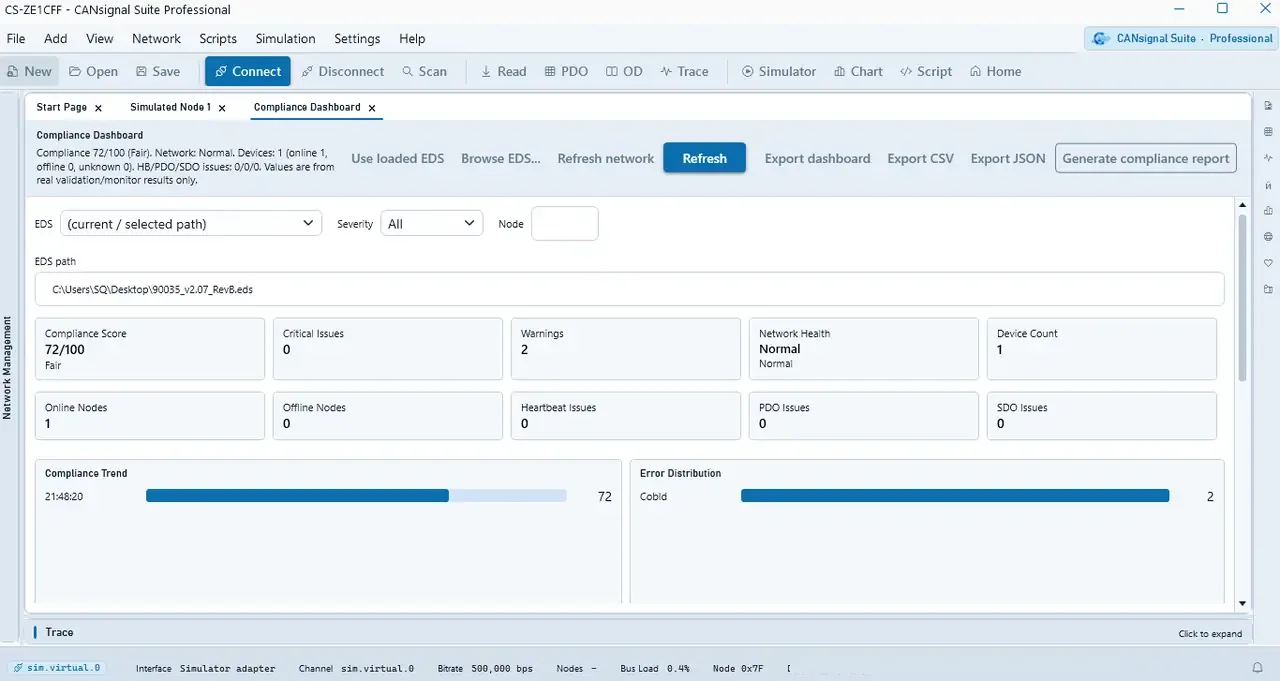The height and width of the screenshot is (681, 1280).
Task: Click the Warnings card showing 2
Action: 626,349
